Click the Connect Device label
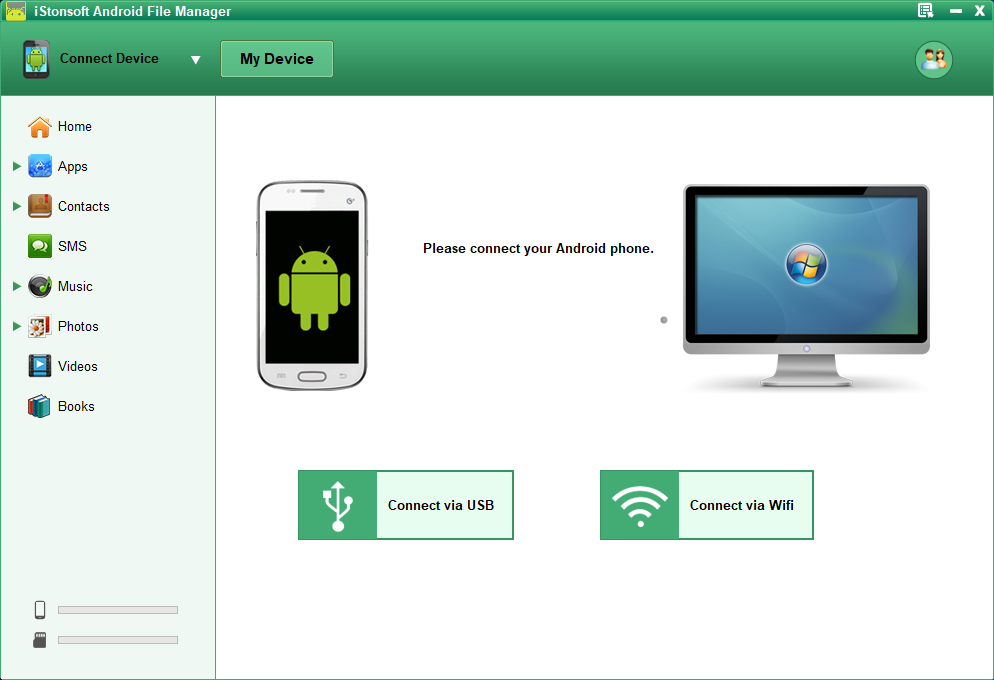994x680 pixels. coord(109,58)
